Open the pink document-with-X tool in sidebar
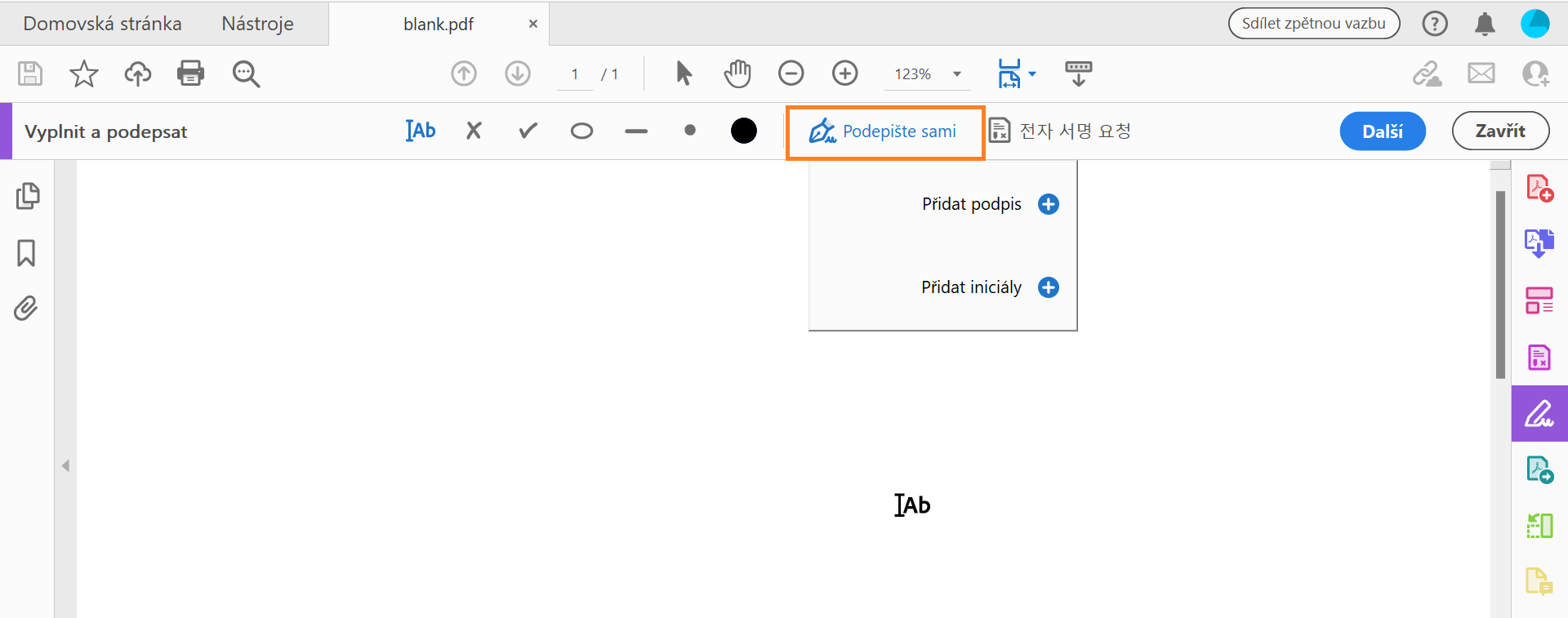Screen dimensions: 1568x618 point(1539,357)
